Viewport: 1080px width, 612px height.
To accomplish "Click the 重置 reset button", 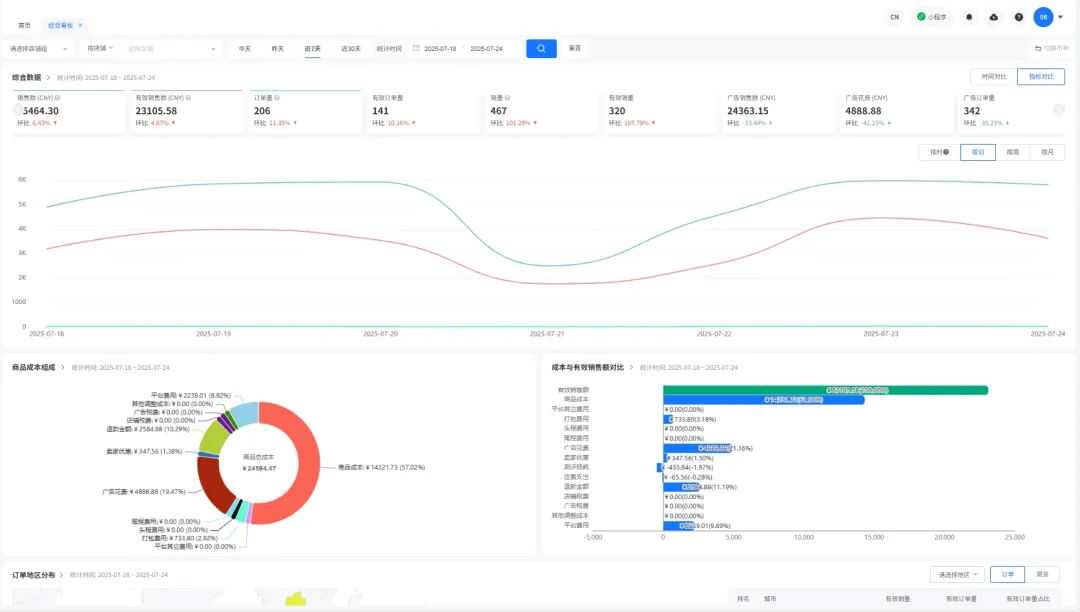I will 575,48.
